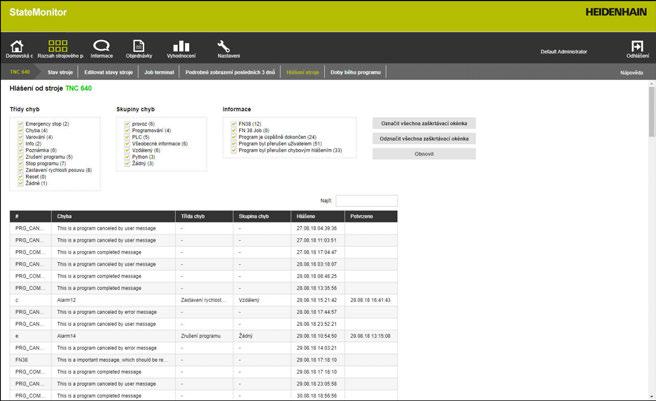Toggle the Poznámka checkbox
The image size is (656, 401).
(x=20, y=150)
